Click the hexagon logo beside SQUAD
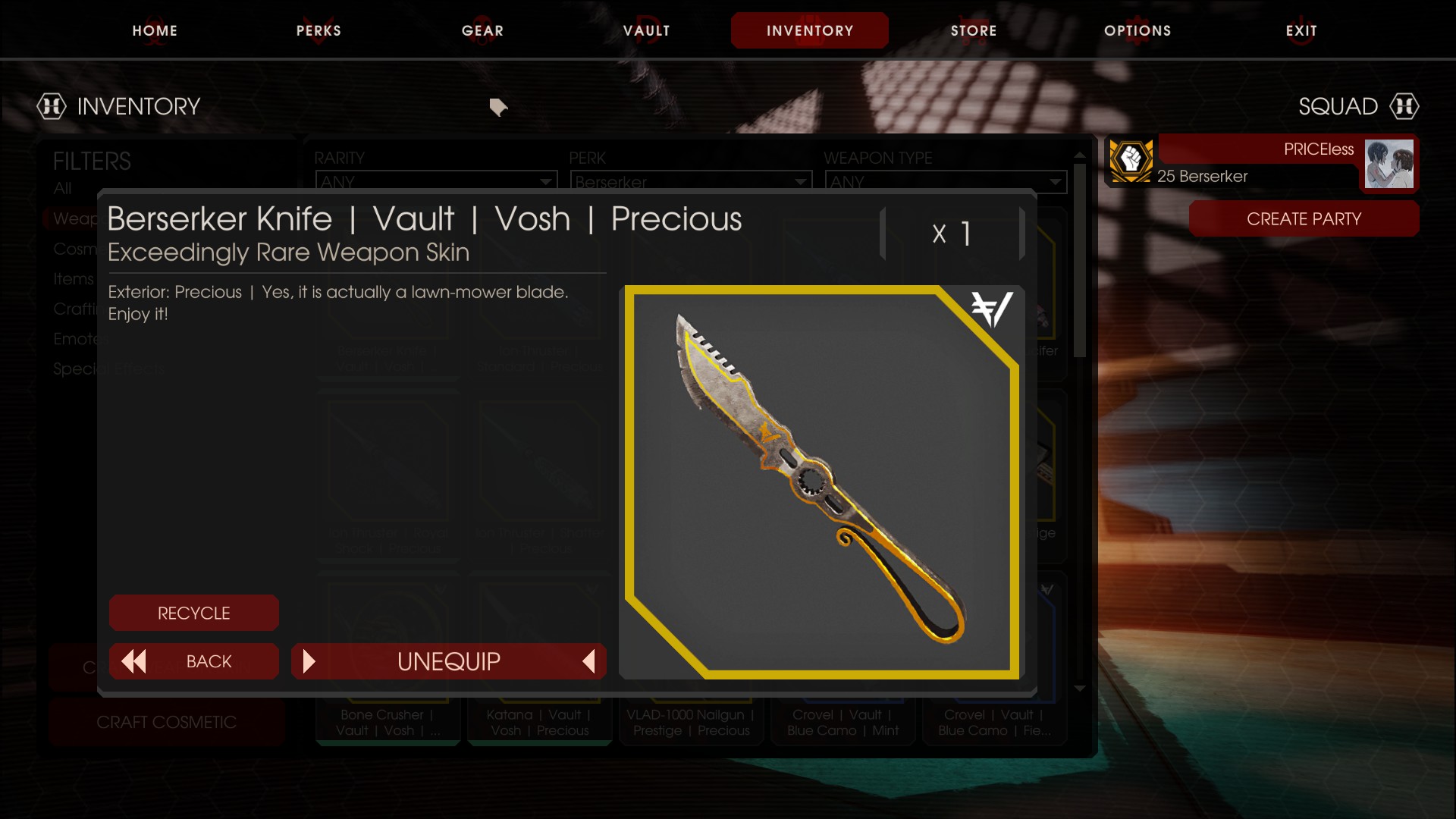Image resolution: width=1456 pixels, height=819 pixels. click(x=1404, y=106)
